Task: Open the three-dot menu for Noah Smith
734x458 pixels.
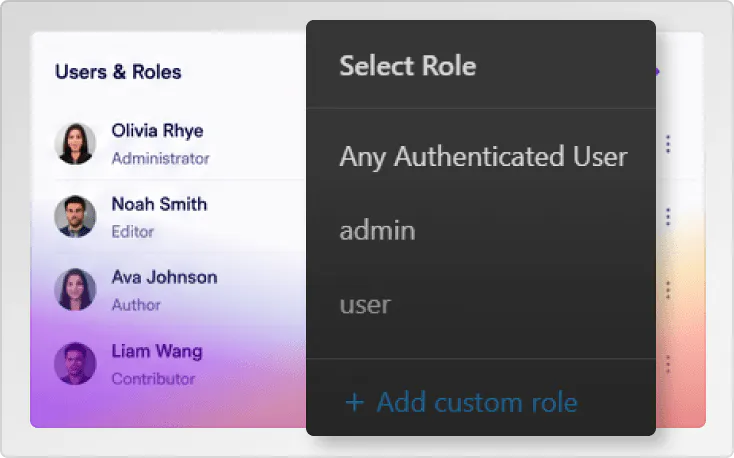Action: (668, 217)
